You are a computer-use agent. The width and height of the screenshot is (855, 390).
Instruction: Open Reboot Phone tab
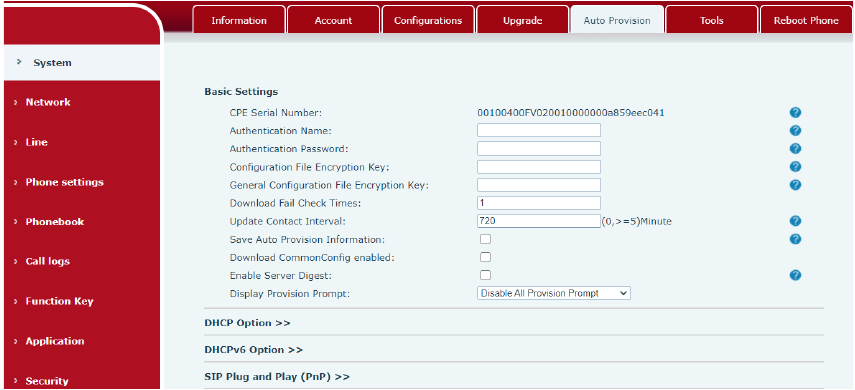(x=806, y=20)
